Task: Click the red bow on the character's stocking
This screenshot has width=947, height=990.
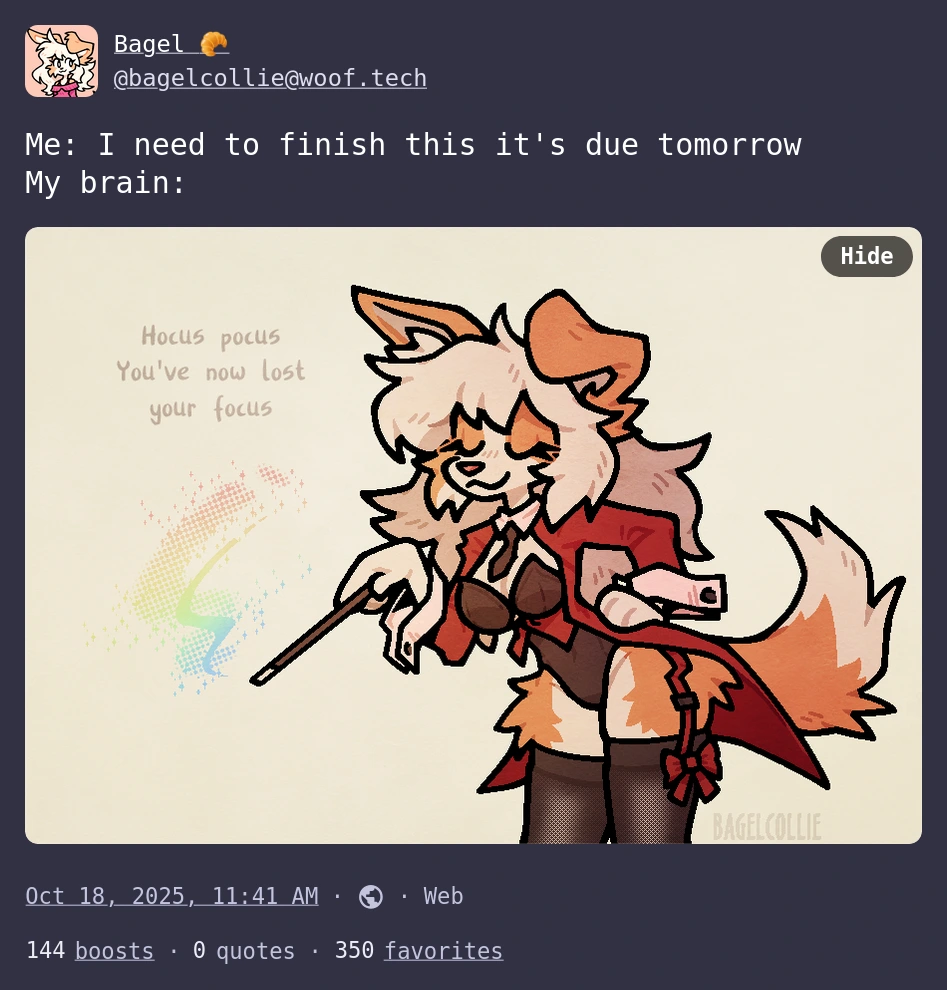Action: 691,771
